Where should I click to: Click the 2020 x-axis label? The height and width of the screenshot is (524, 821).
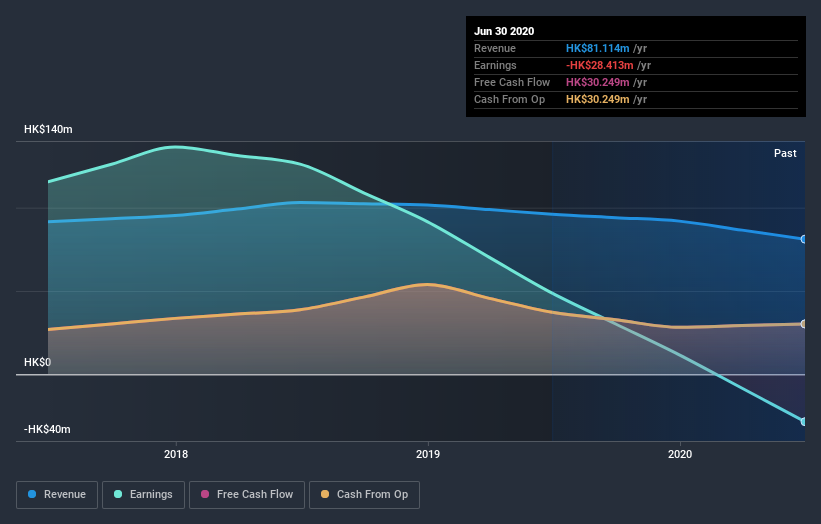[x=680, y=454]
